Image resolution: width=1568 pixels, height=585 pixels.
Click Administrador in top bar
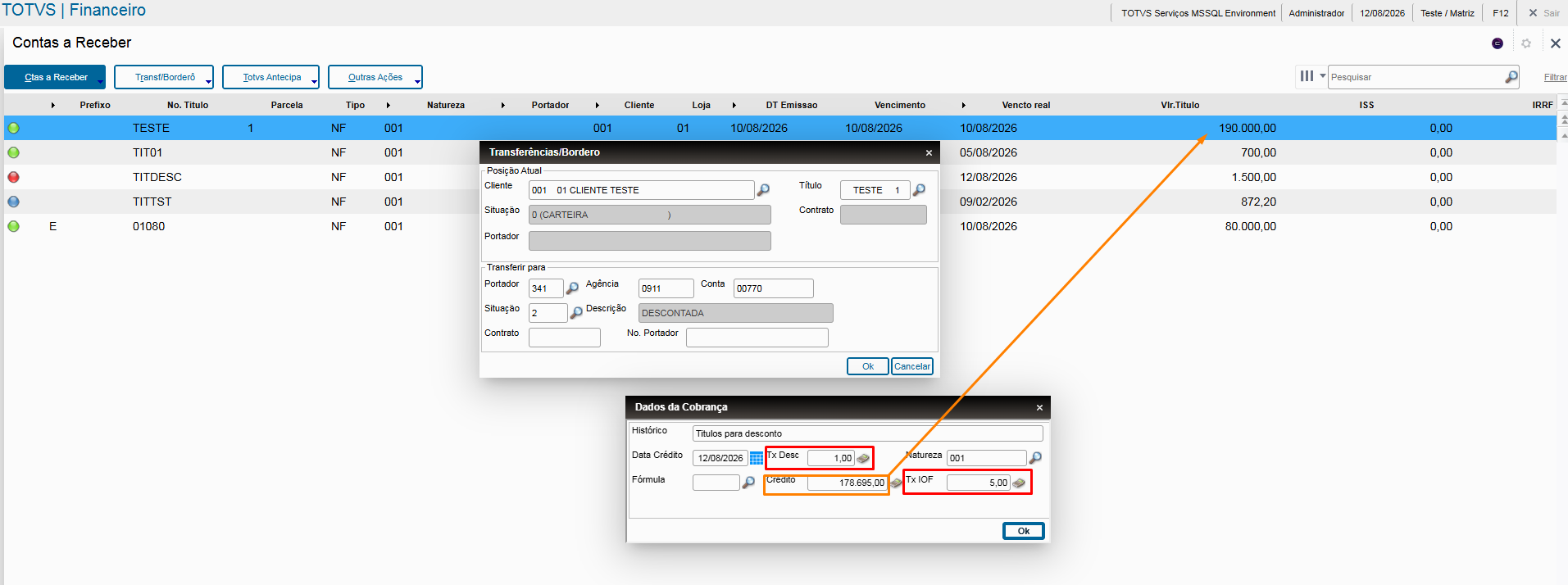coord(1316,13)
